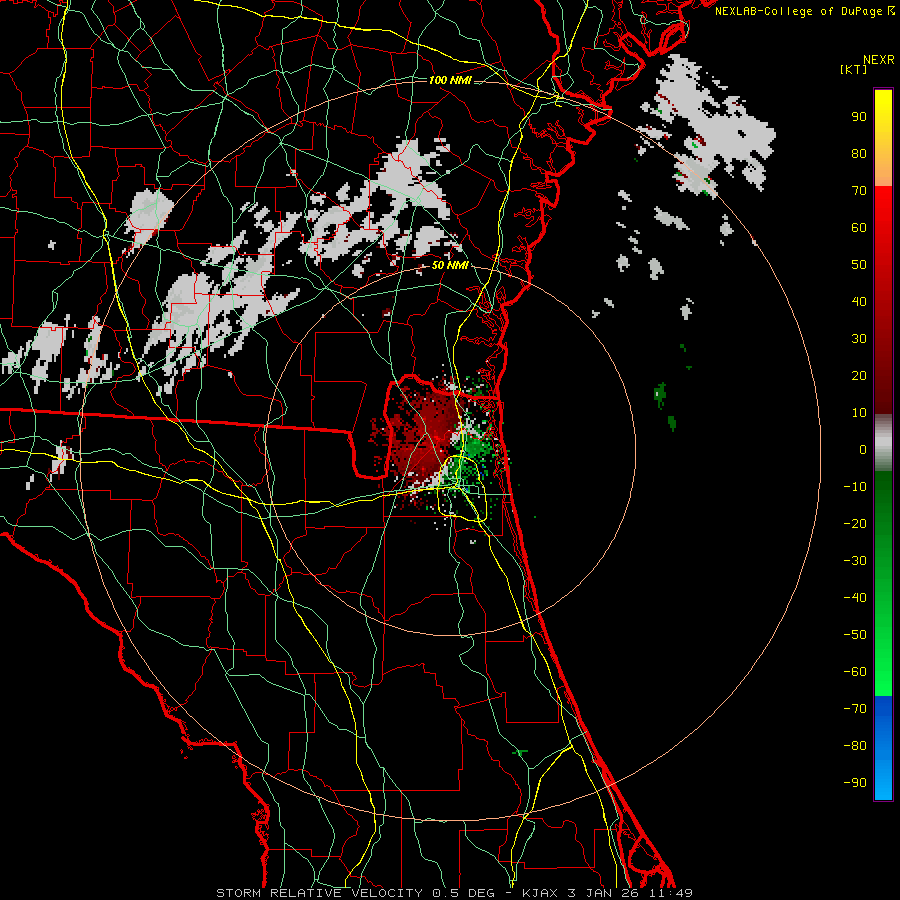The width and height of the screenshot is (900, 900).
Task: Click the 30 knot scale label
Action: (859, 339)
